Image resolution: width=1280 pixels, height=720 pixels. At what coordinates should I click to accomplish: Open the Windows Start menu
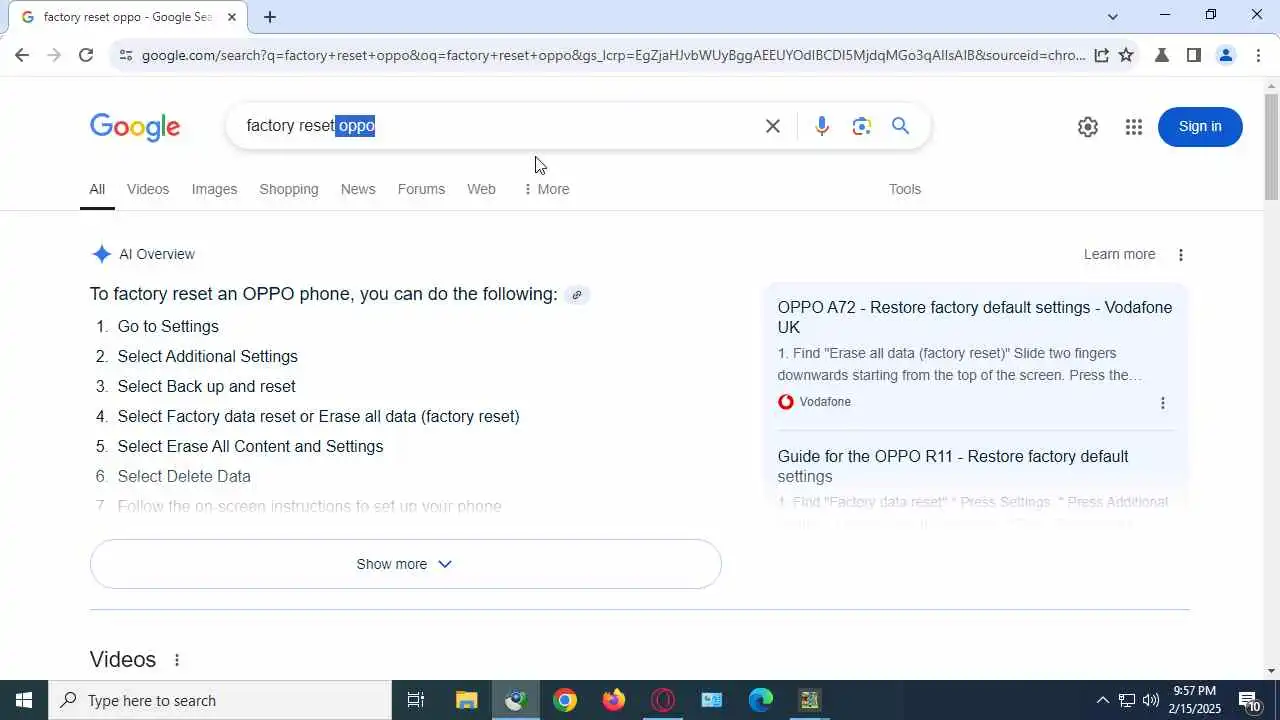click(x=24, y=700)
